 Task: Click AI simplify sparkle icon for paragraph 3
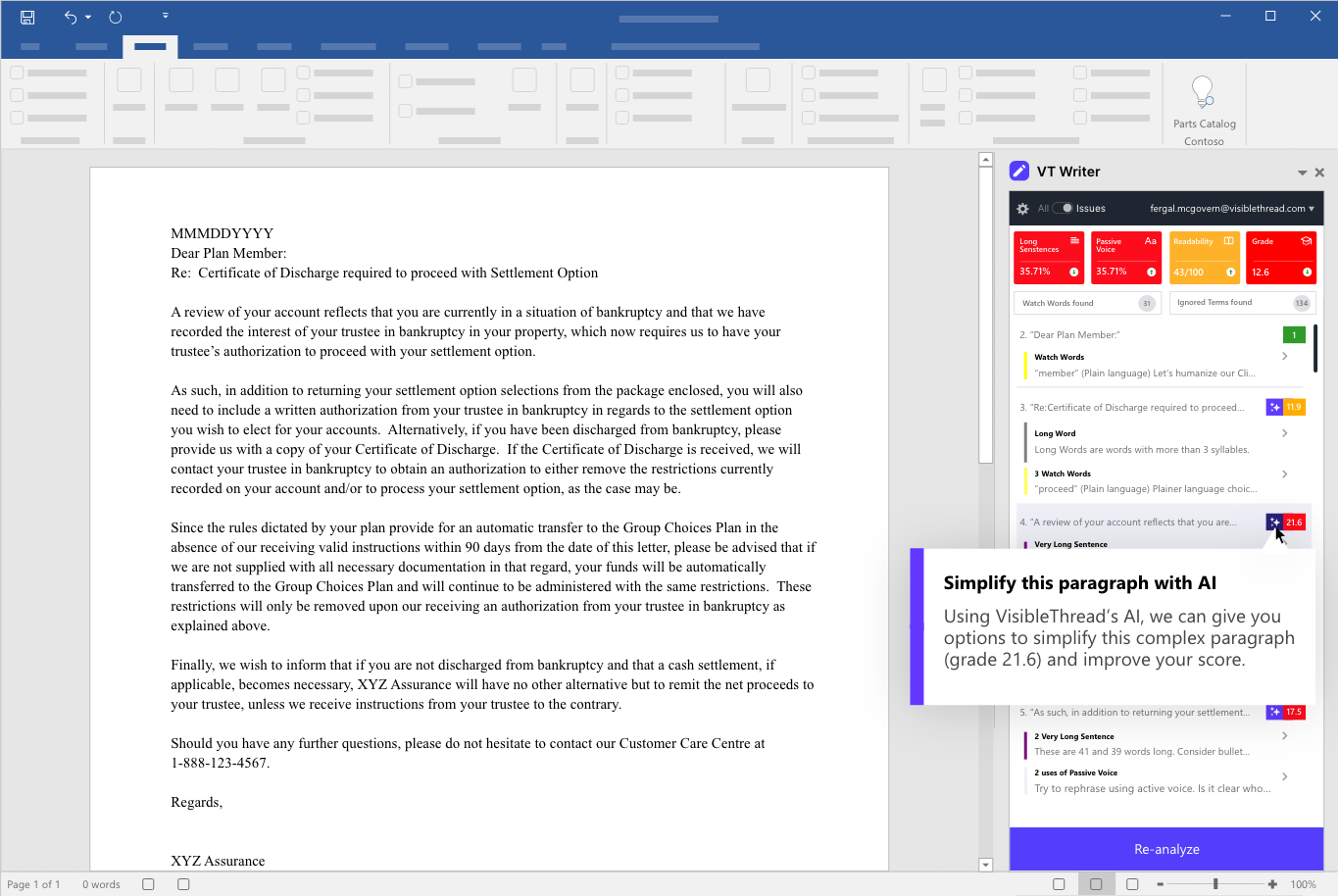coord(1274,407)
